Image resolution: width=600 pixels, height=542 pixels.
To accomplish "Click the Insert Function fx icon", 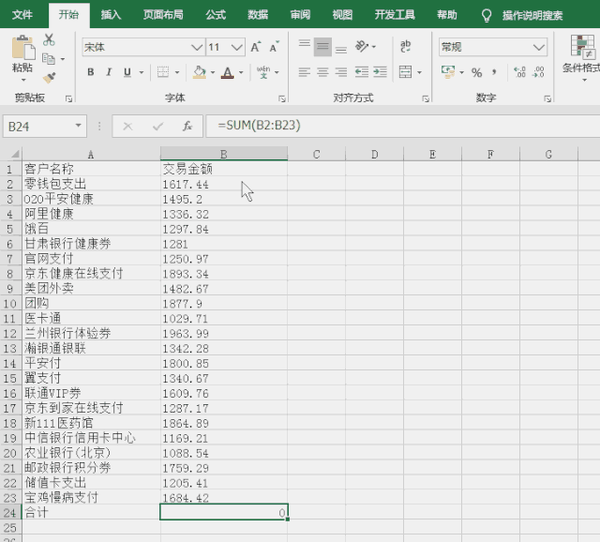I will coord(187,126).
